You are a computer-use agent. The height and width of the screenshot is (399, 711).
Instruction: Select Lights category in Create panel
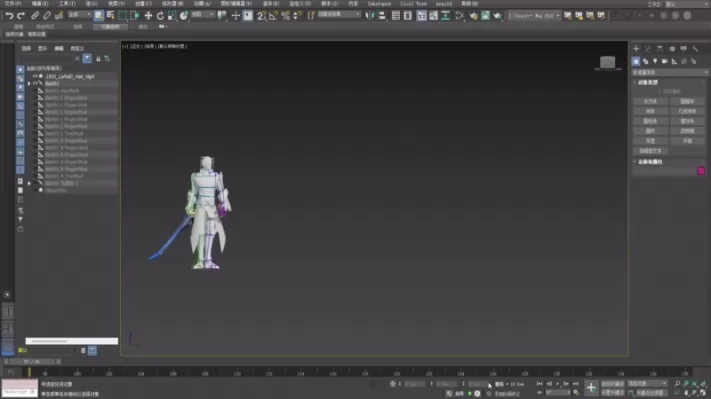pos(655,61)
